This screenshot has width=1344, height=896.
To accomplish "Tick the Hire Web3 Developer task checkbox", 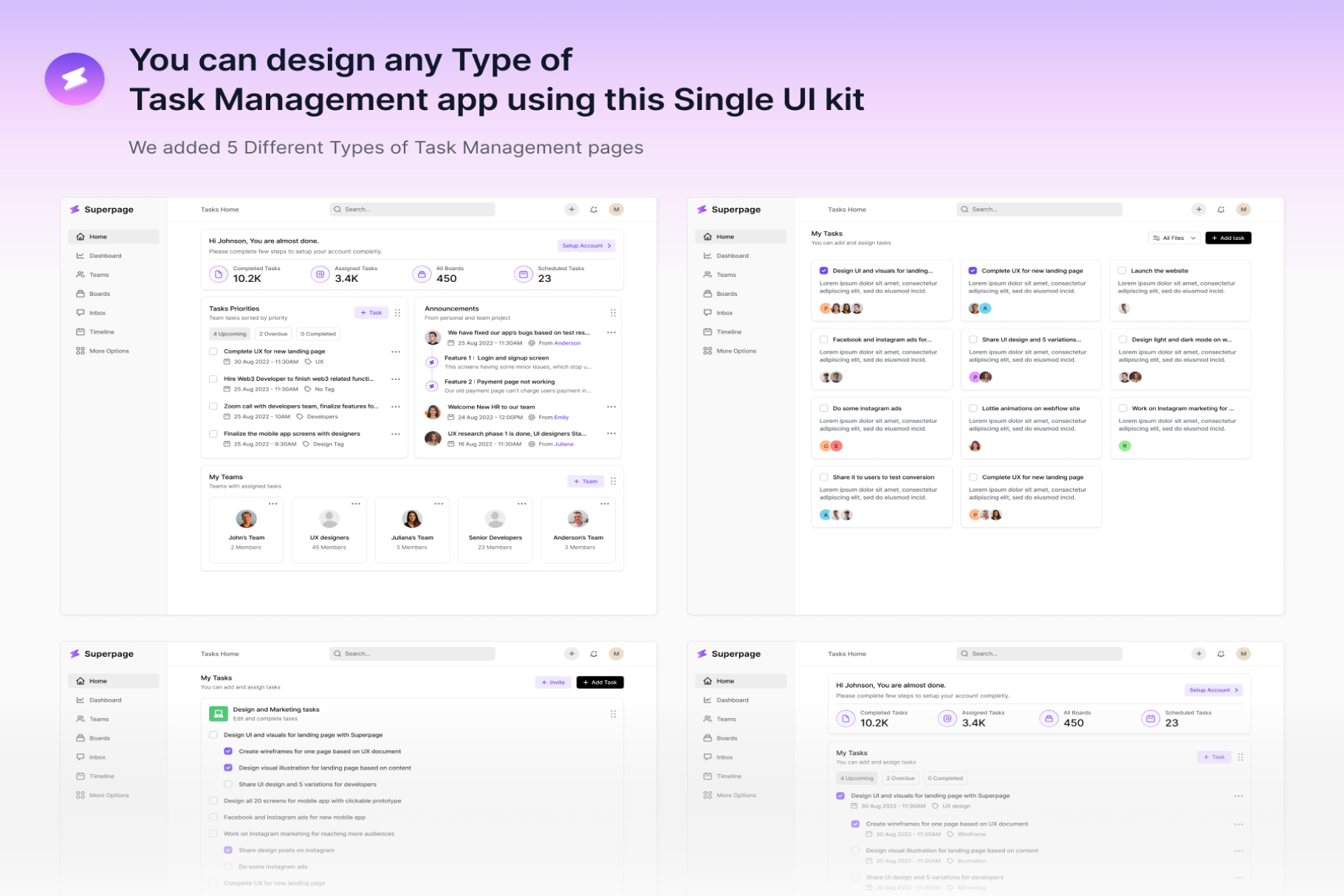I will (213, 379).
